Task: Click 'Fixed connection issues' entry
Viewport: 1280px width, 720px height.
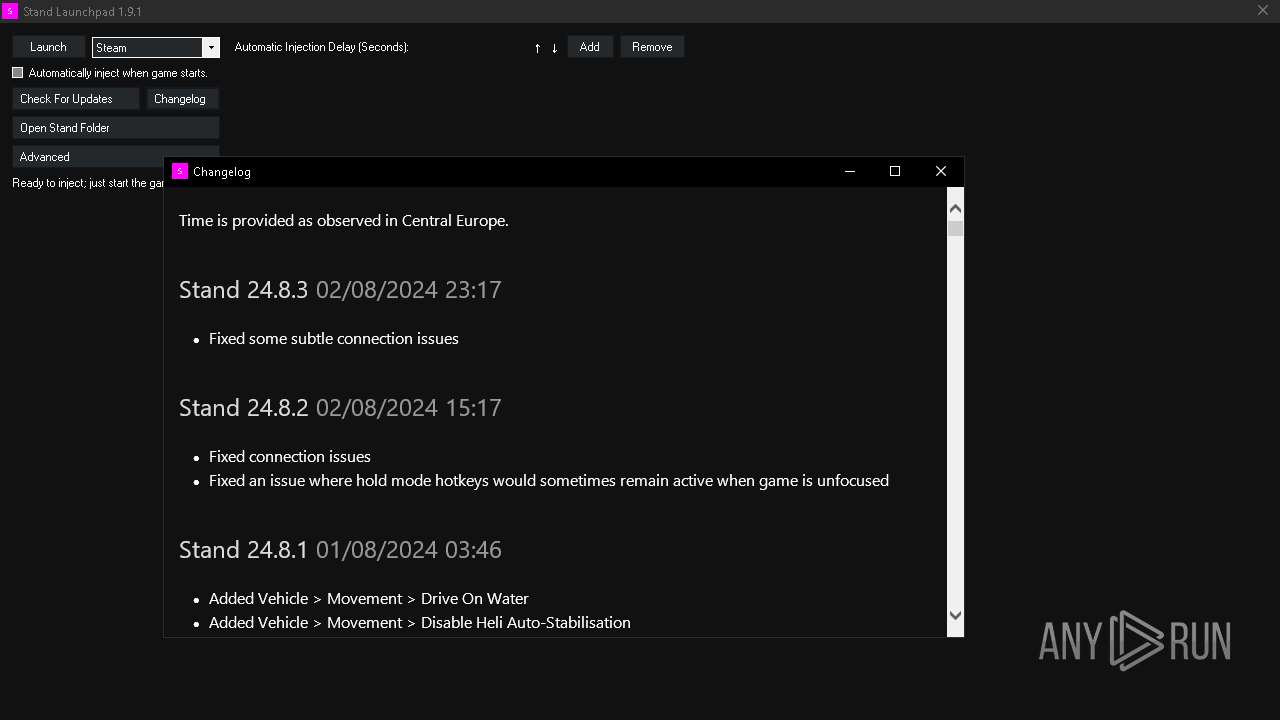Action: point(290,457)
